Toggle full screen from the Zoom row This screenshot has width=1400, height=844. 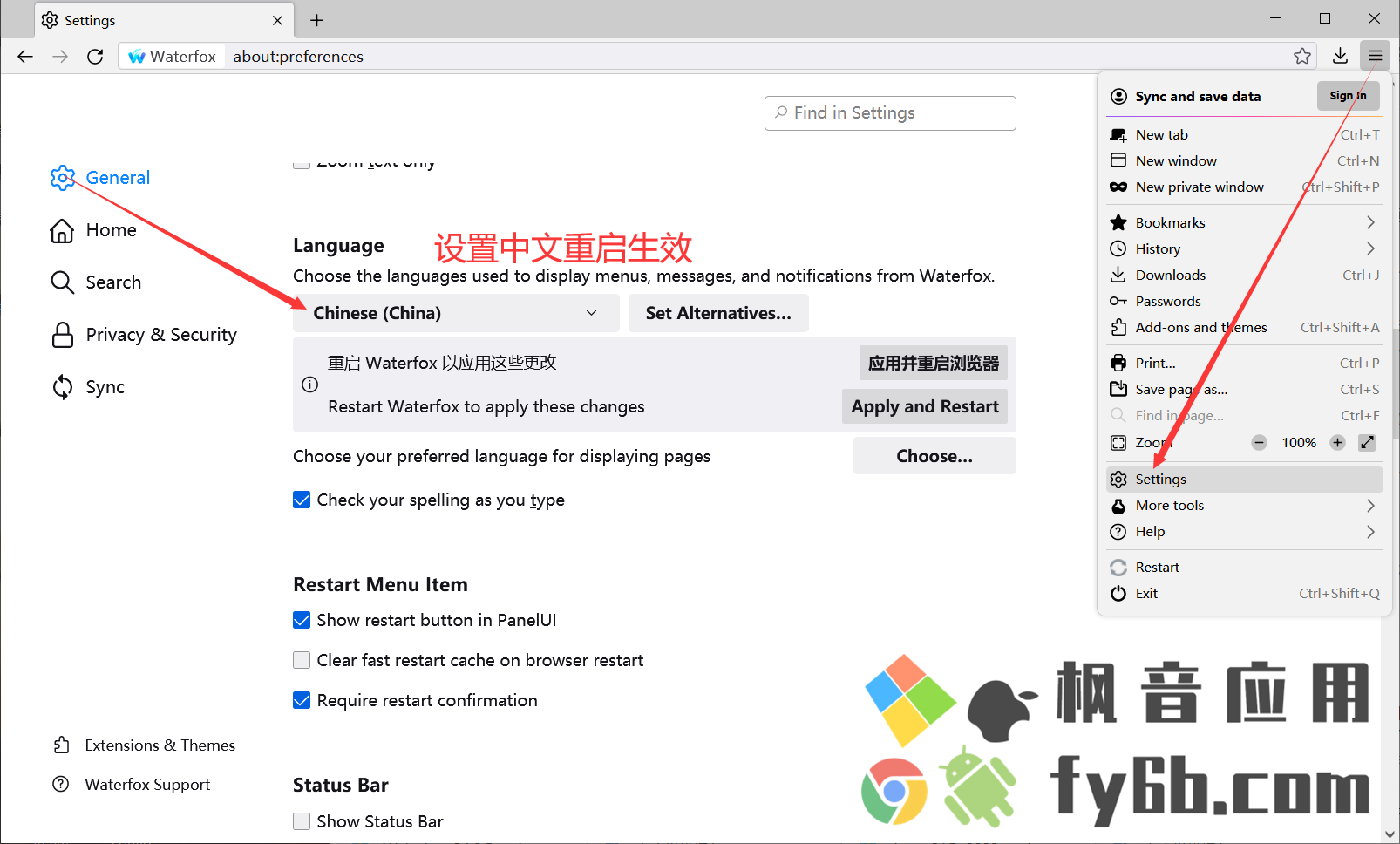[x=1367, y=443]
